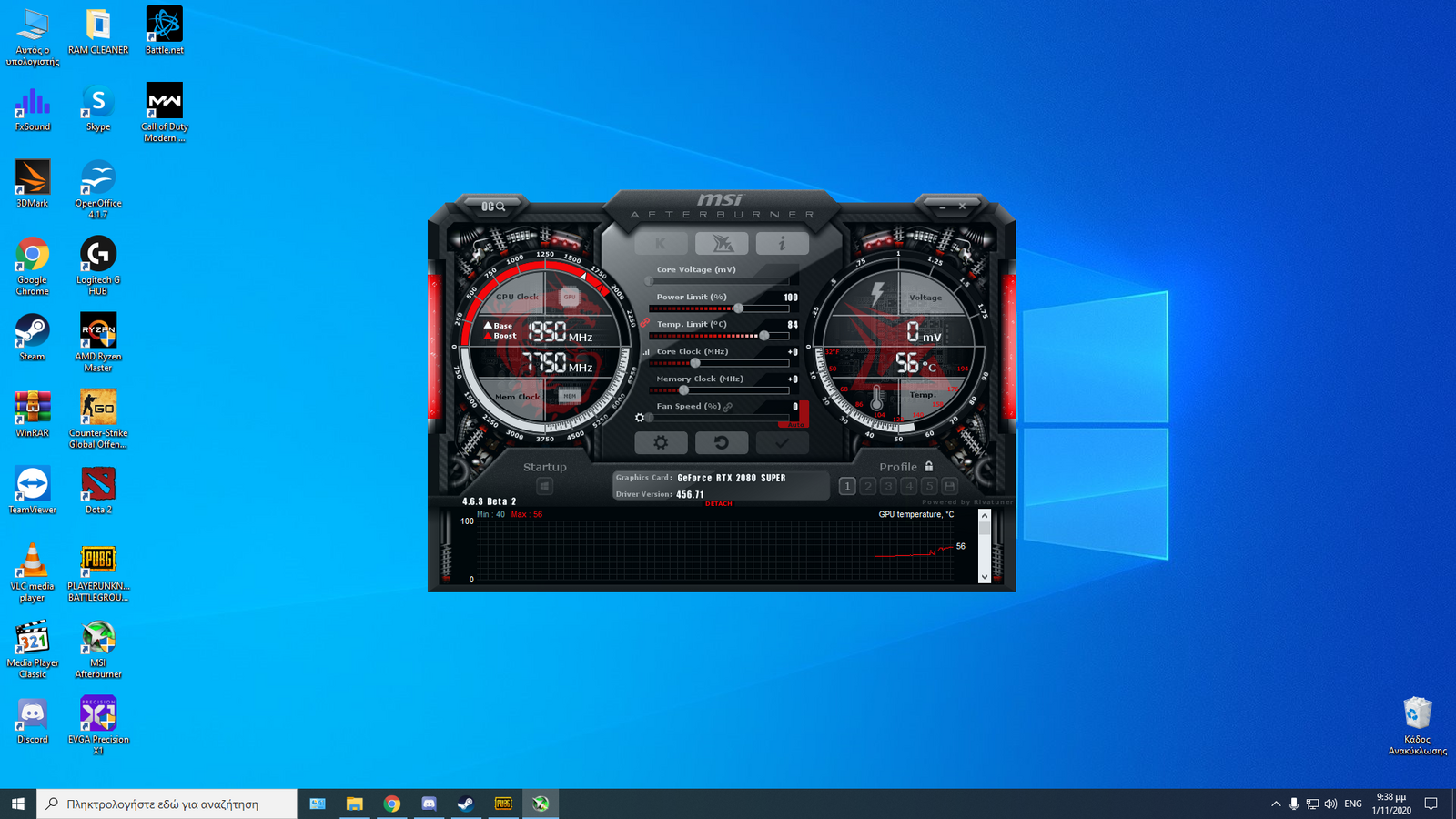The image size is (1456, 819).
Task: Open the information i button
Action: (x=782, y=243)
